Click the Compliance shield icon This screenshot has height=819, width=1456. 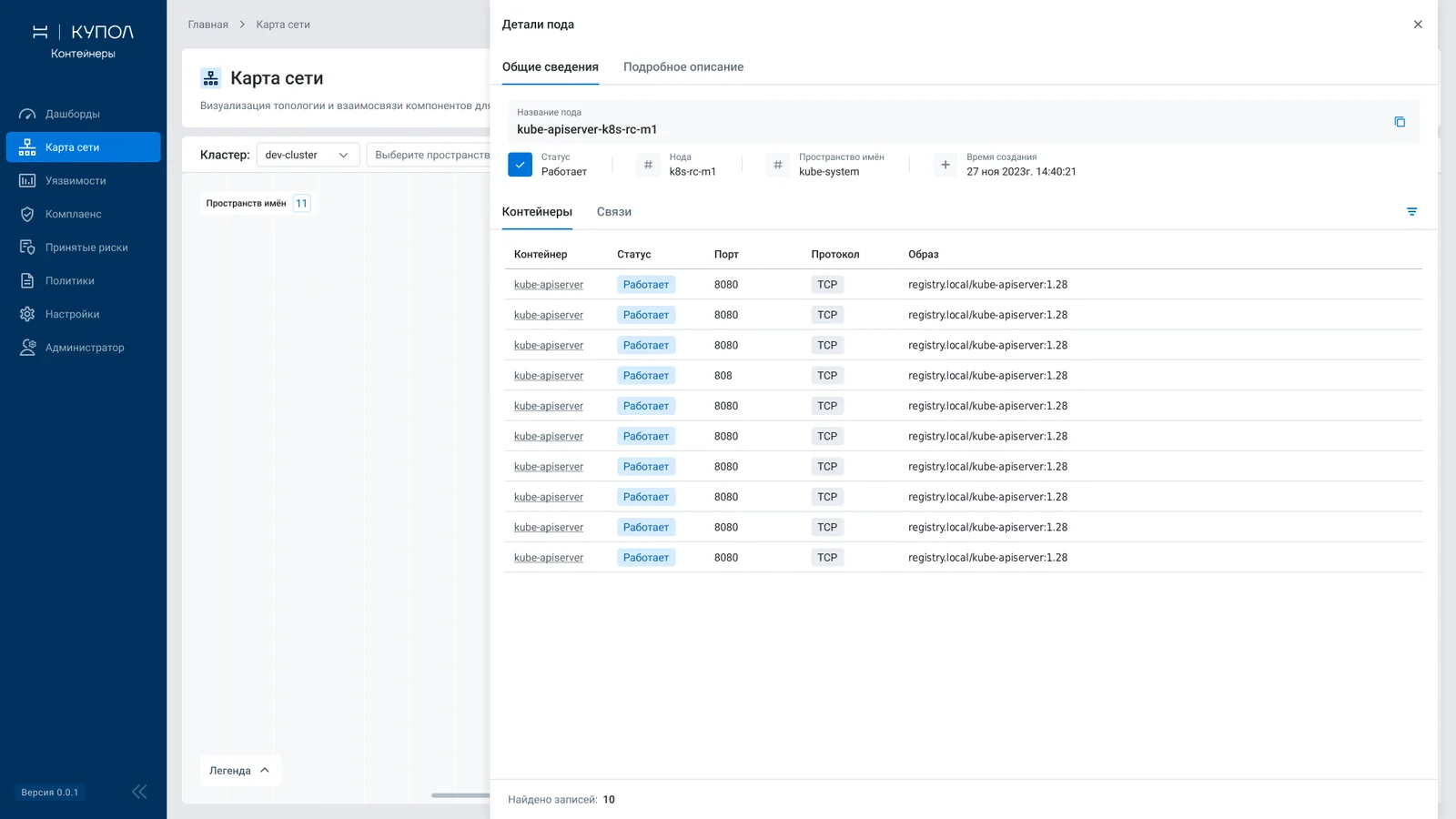pos(27,214)
